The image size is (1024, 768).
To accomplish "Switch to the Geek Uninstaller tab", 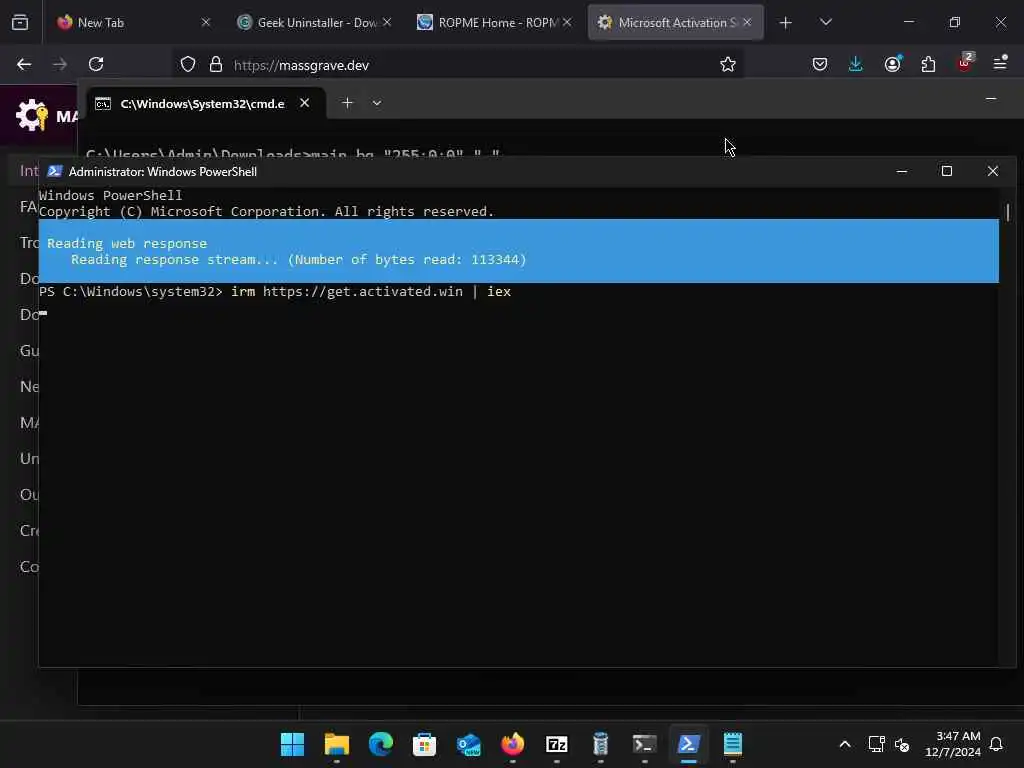I will pos(315,22).
